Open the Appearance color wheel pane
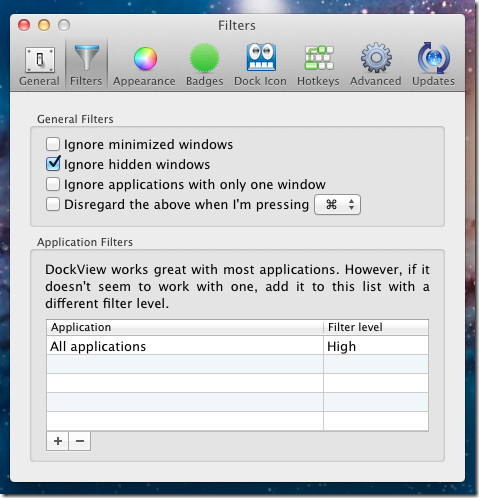The image size is (479, 498). pos(144,66)
